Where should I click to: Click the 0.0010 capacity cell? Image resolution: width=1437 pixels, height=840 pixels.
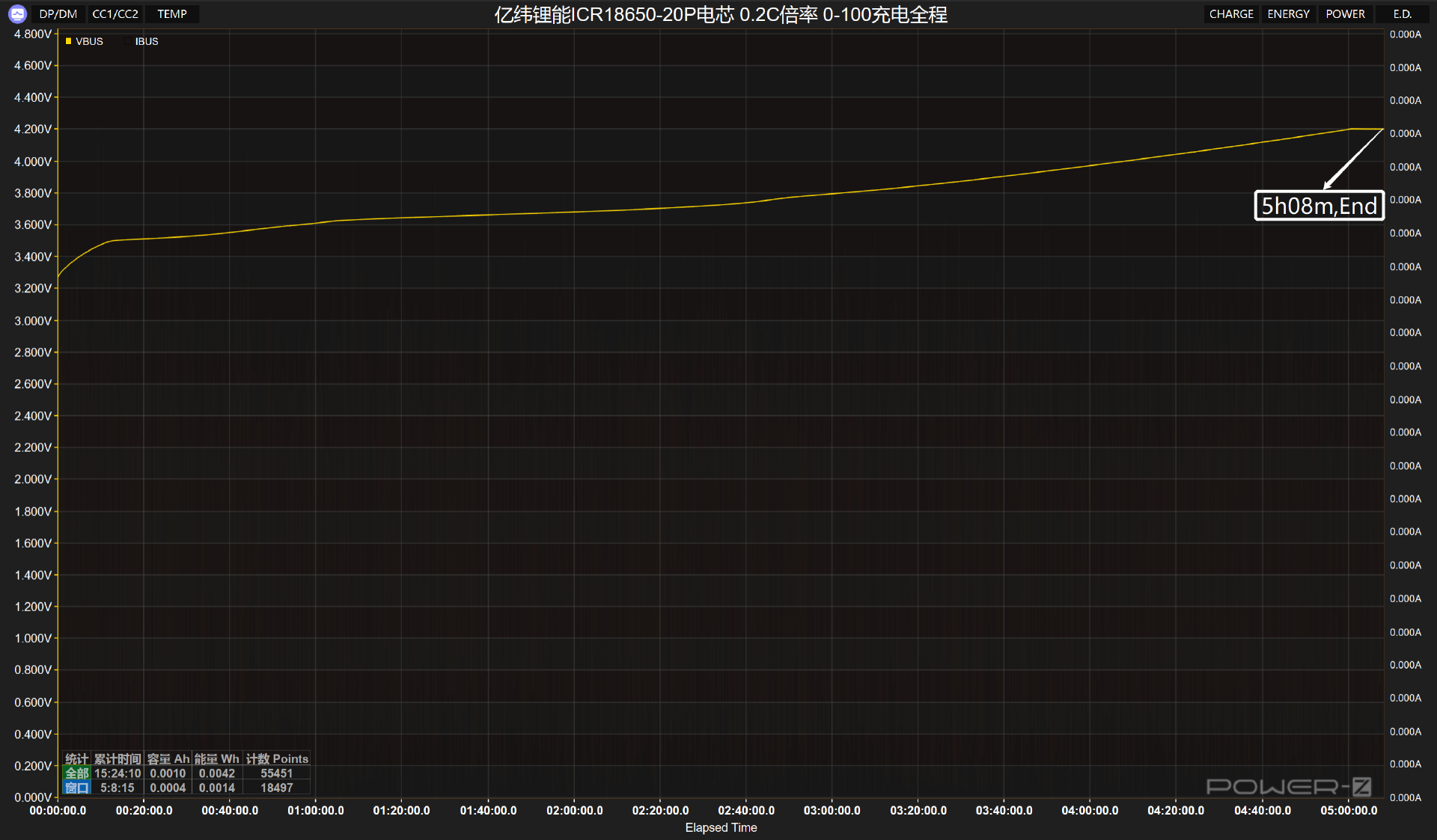tap(168, 773)
